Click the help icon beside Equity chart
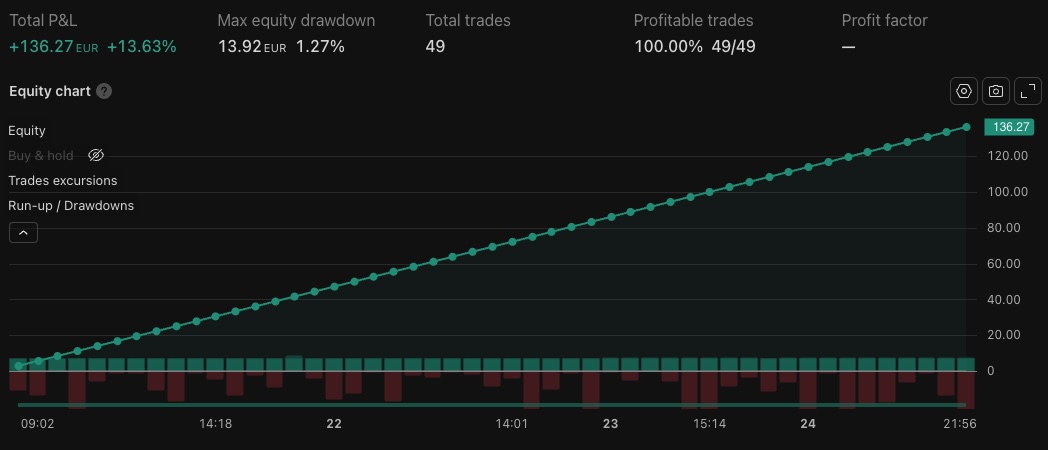The width and height of the screenshot is (1048, 450). 104,91
